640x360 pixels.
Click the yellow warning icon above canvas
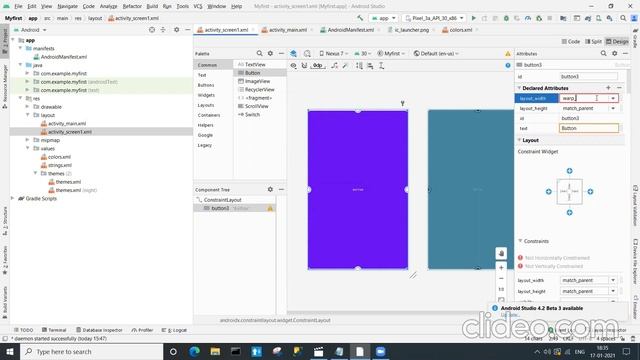(x=508, y=53)
